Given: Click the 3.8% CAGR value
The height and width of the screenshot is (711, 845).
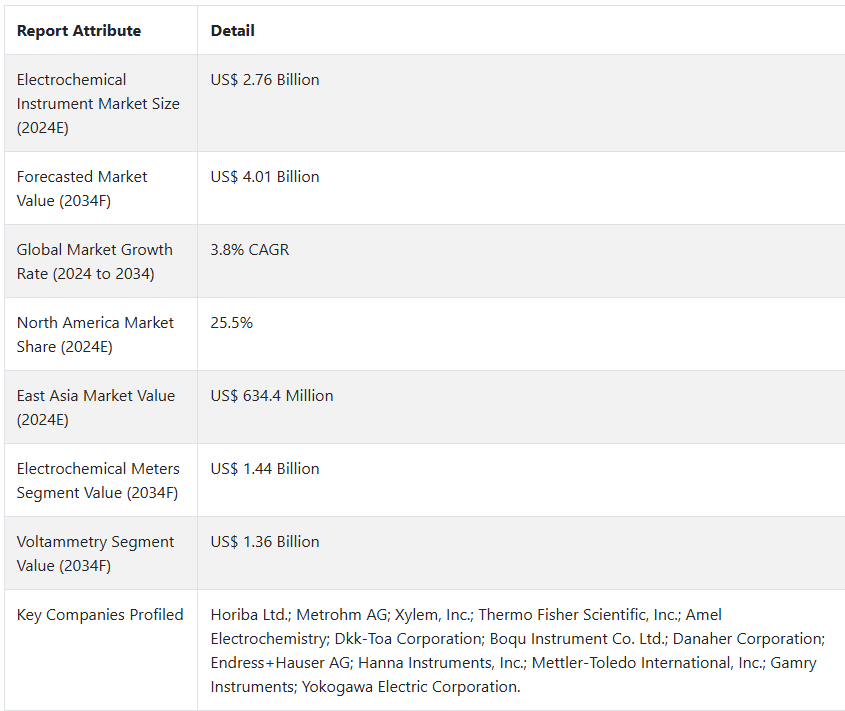Looking at the screenshot, I should 250,250.
